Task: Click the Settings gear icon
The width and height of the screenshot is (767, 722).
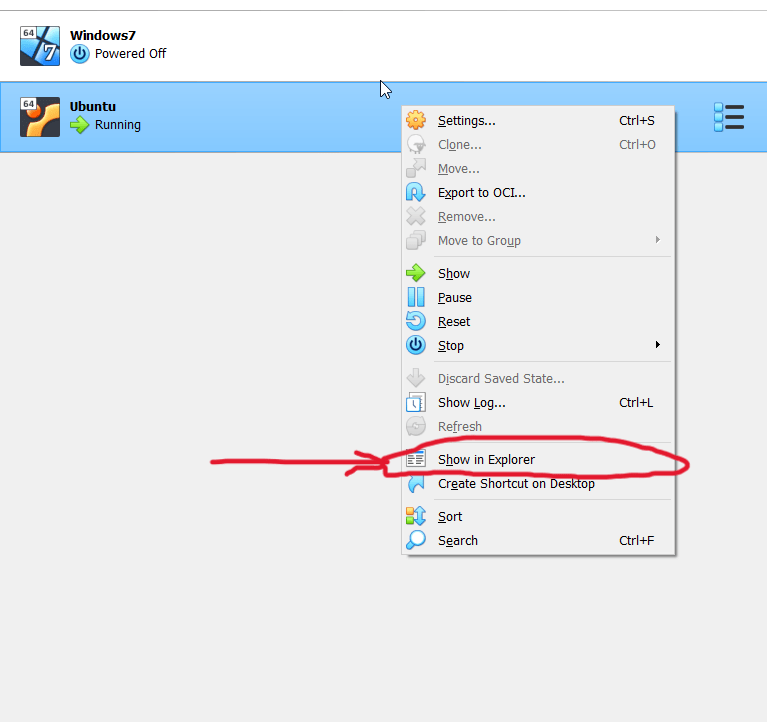Action: coord(416,120)
